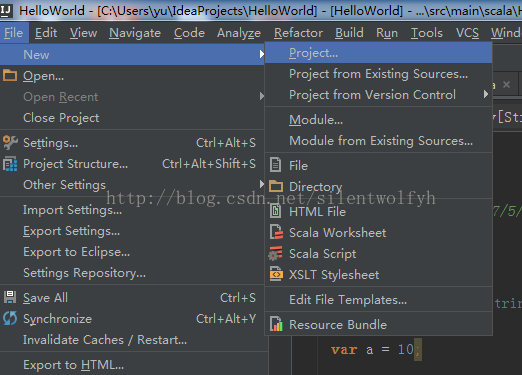Open the View menu

83,33
